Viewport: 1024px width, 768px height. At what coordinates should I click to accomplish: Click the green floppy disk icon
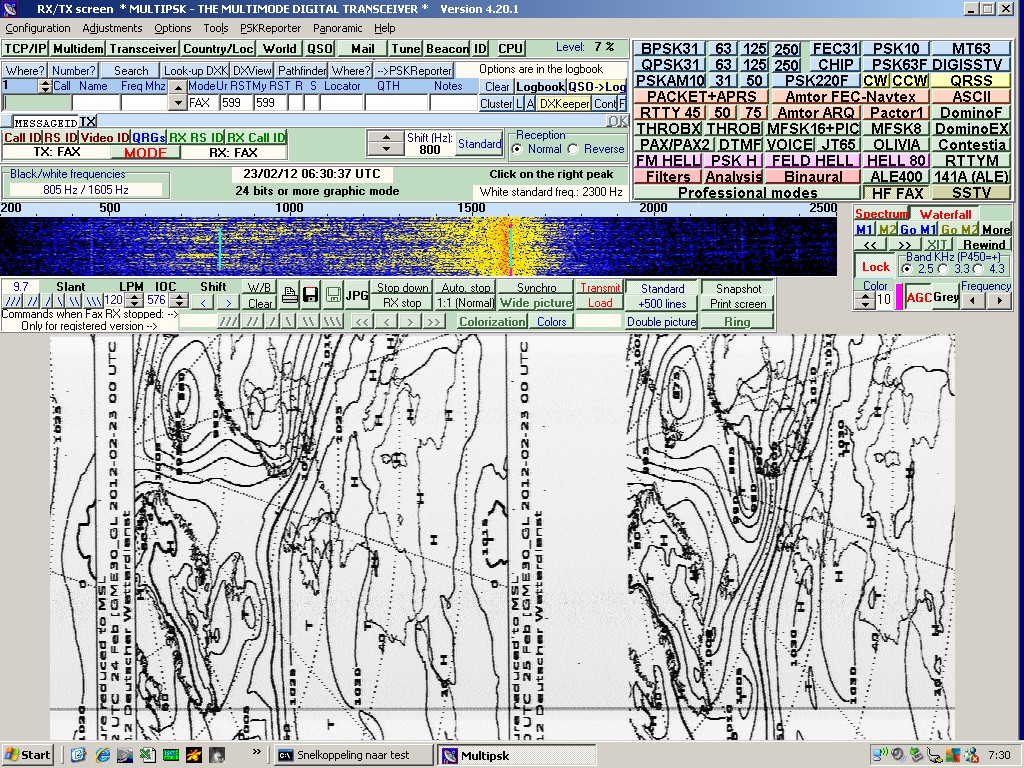click(333, 295)
